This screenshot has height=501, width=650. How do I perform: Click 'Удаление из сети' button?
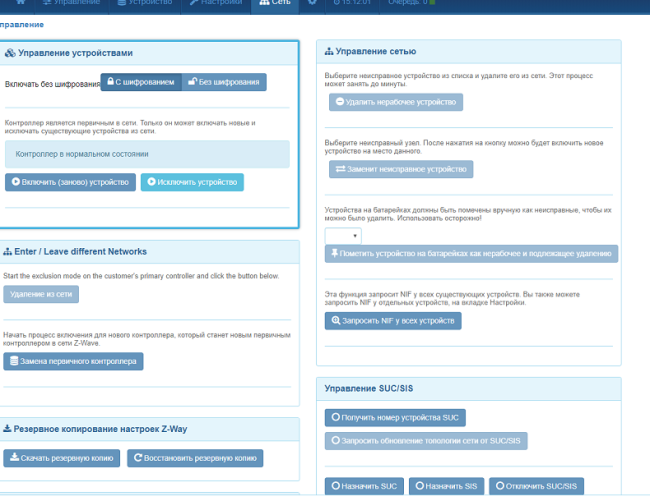41,294
